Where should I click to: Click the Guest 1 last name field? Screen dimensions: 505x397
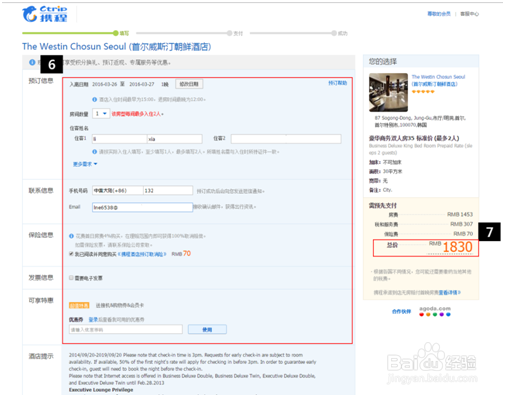click(x=120, y=139)
